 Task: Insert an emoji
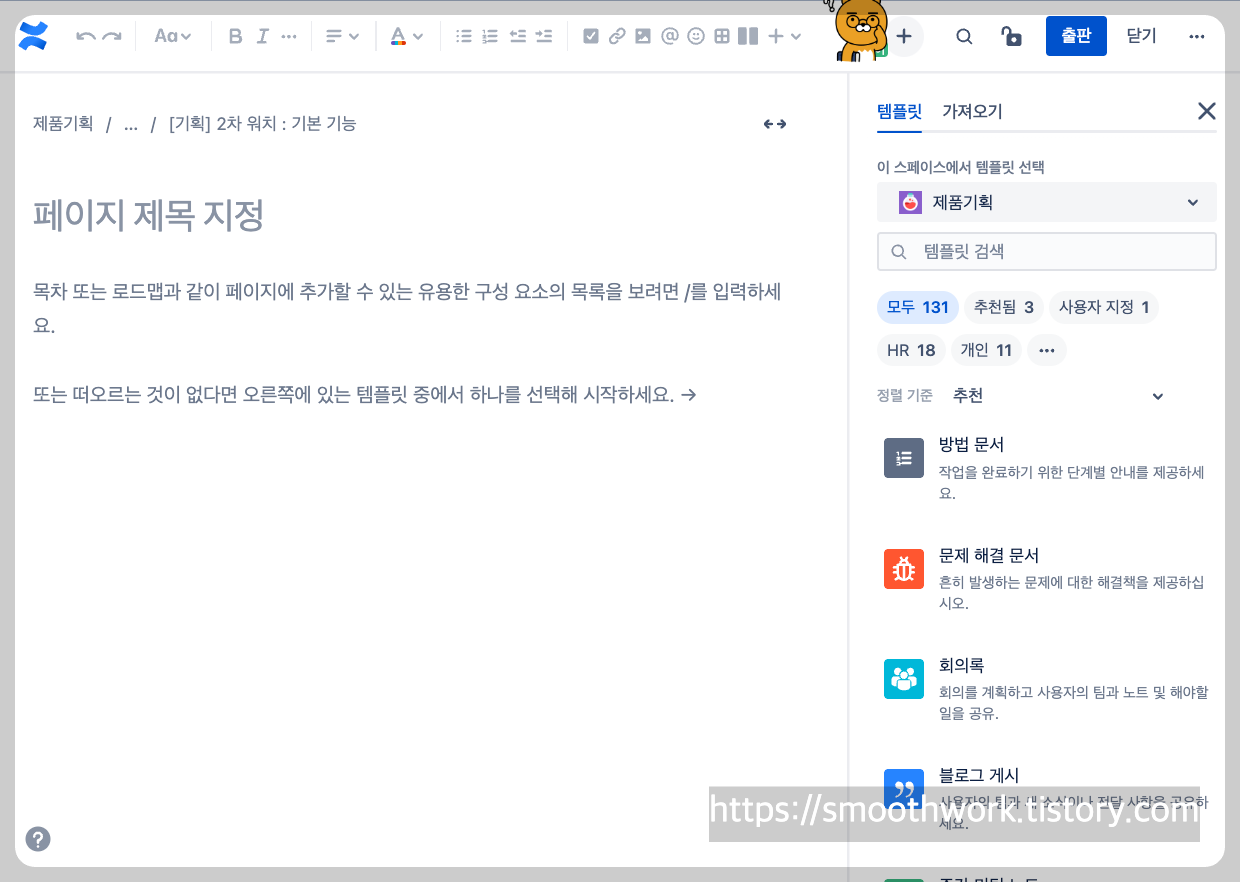[696, 36]
